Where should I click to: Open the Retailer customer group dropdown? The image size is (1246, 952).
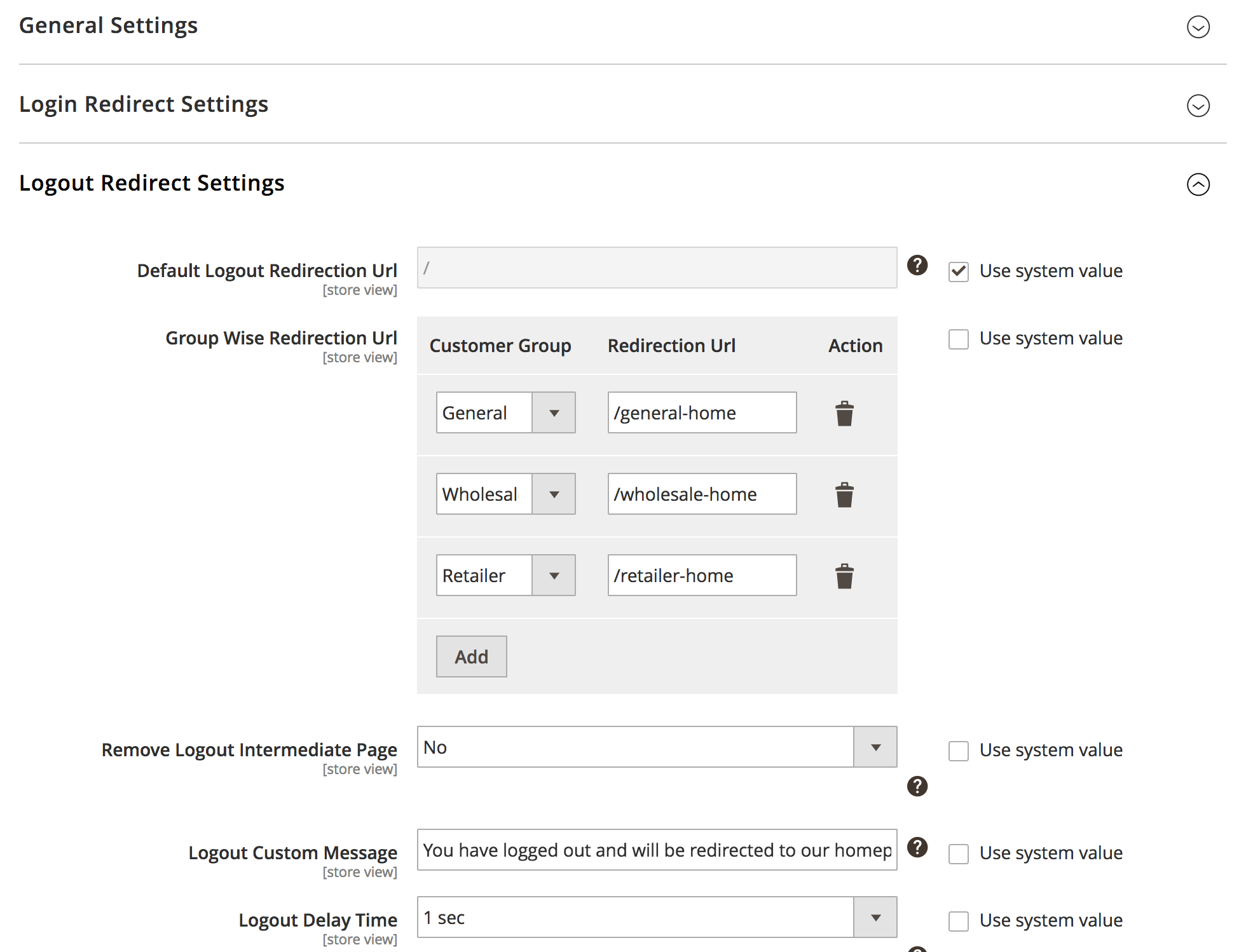(505, 576)
